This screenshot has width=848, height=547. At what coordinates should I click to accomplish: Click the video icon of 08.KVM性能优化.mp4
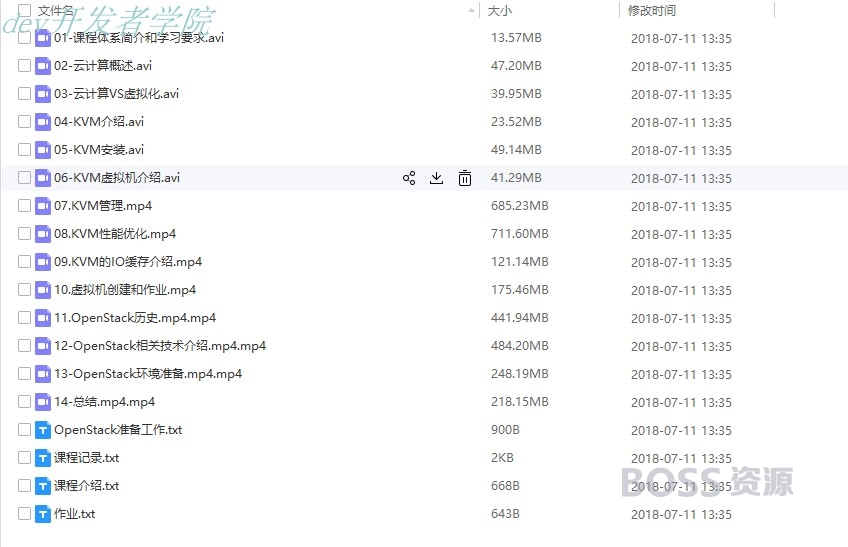(43, 234)
